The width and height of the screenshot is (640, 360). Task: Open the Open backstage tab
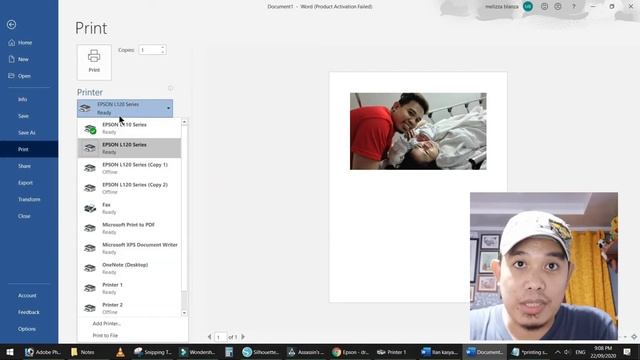tap(29, 76)
